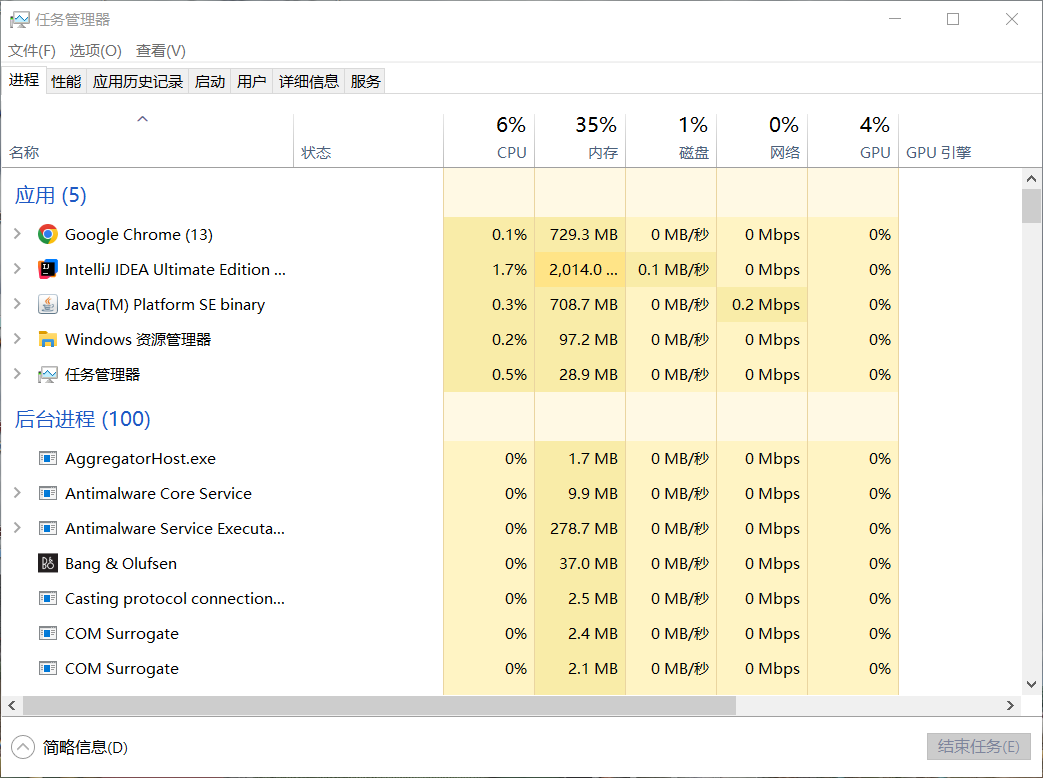Click the Google Chrome icon in process list

[x=47, y=235]
